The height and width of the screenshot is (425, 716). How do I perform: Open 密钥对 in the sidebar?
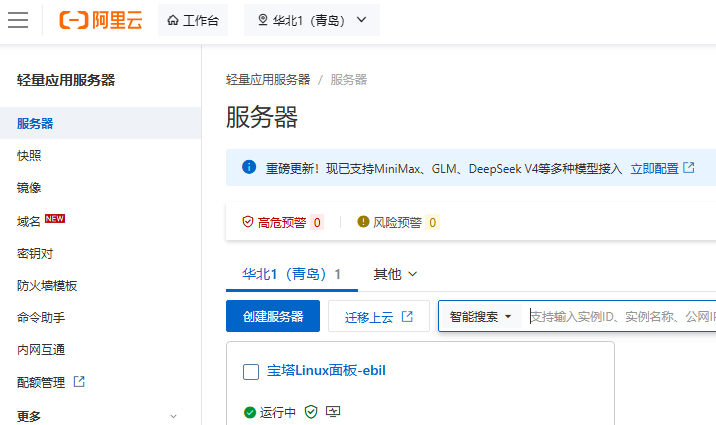35,253
